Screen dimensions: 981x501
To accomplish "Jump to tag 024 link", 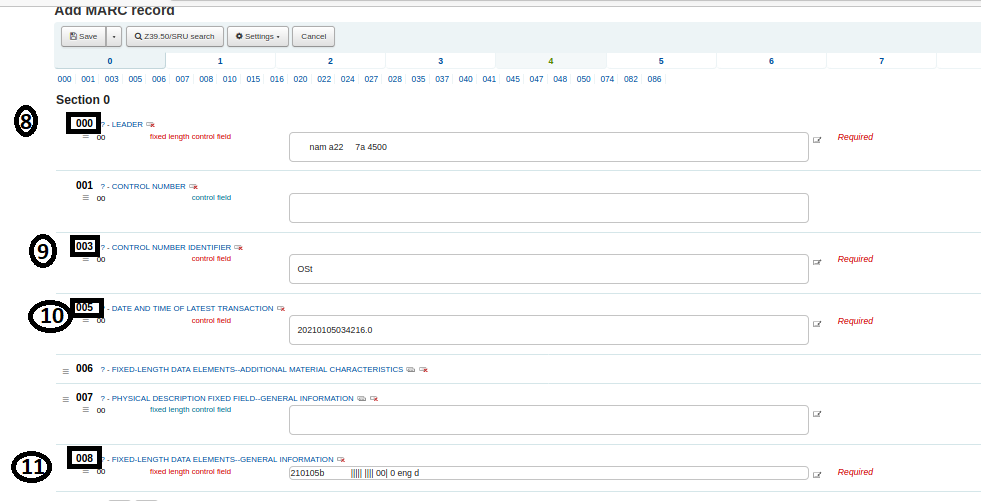I will [x=348, y=79].
